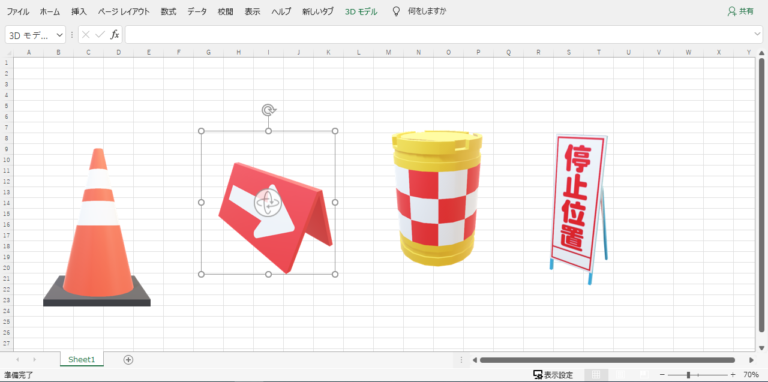
Task: Click the scroll right arrow on the horizontal scrollbar
Action: [x=751, y=360]
